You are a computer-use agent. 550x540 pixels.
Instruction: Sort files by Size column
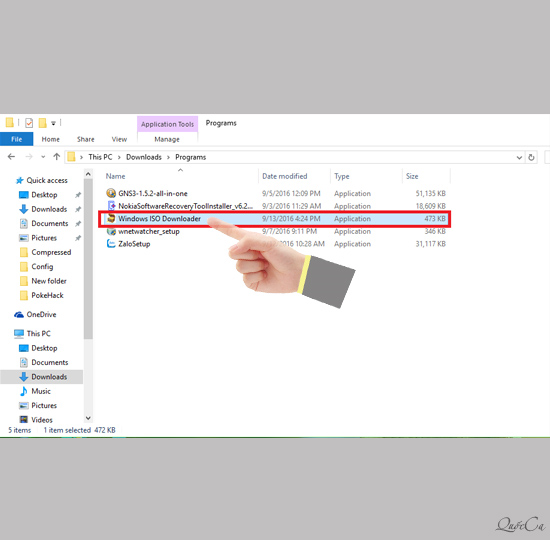click(412, 176)
